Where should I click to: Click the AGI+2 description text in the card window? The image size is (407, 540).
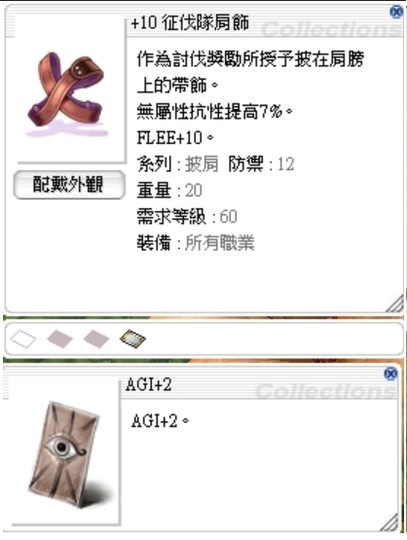pos(160,421)
